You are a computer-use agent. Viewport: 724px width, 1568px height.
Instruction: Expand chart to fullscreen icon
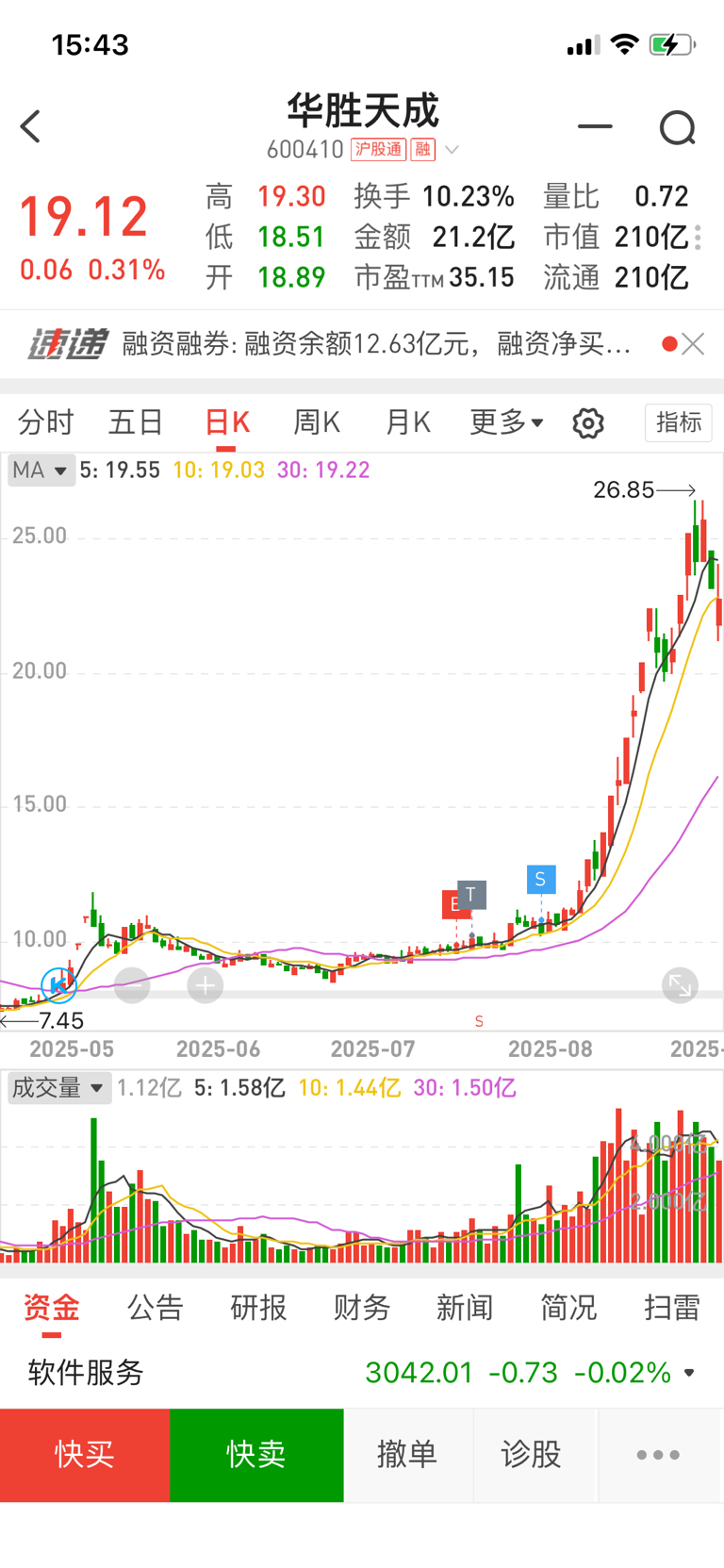(x=680, y=986)
